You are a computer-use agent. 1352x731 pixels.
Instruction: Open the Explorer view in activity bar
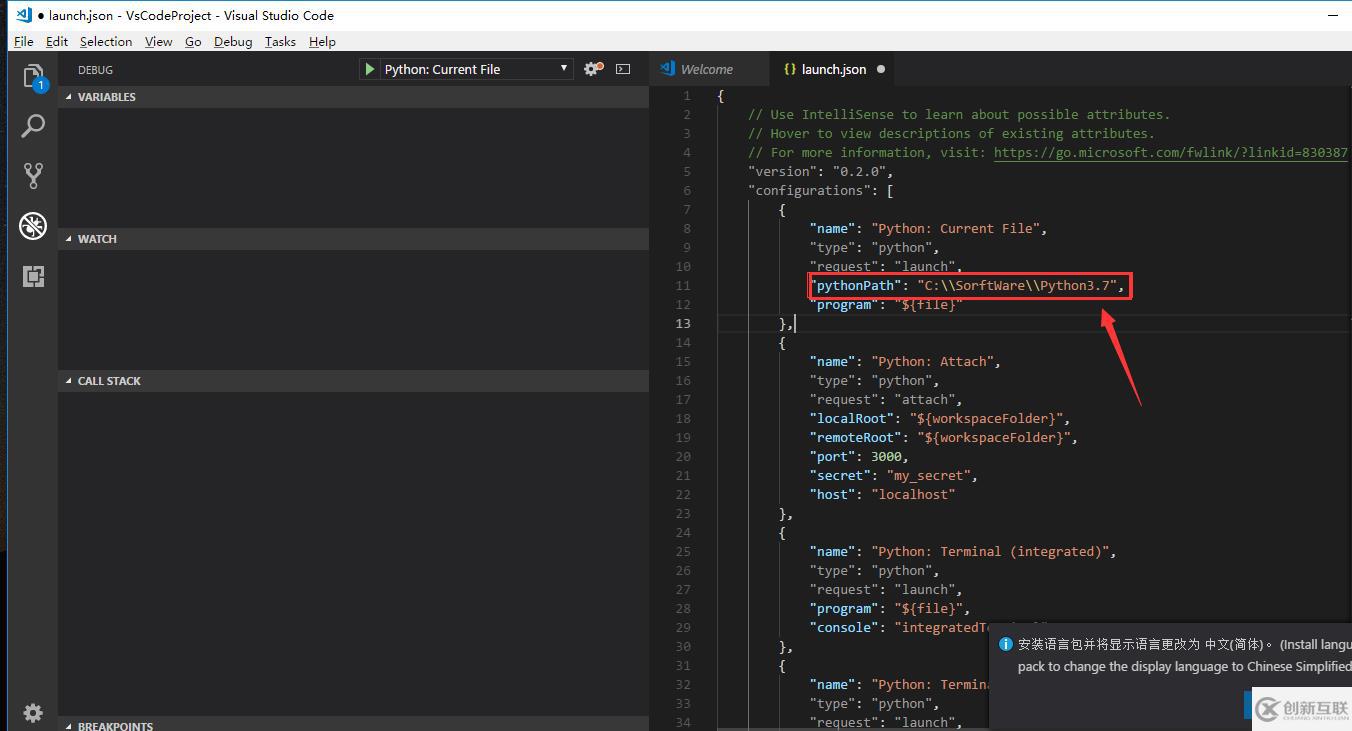click(x=33, y=77)
